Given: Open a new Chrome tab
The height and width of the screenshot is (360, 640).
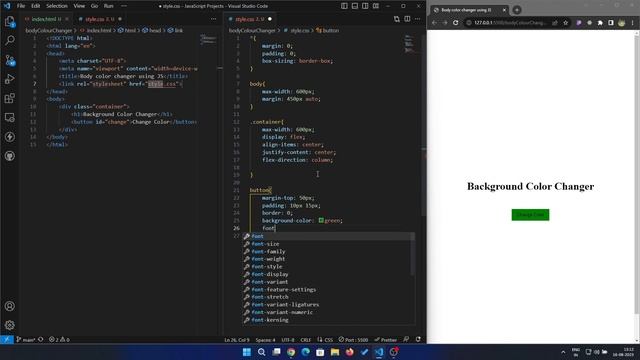Looking at the screenshot, I should click(517, 10).
